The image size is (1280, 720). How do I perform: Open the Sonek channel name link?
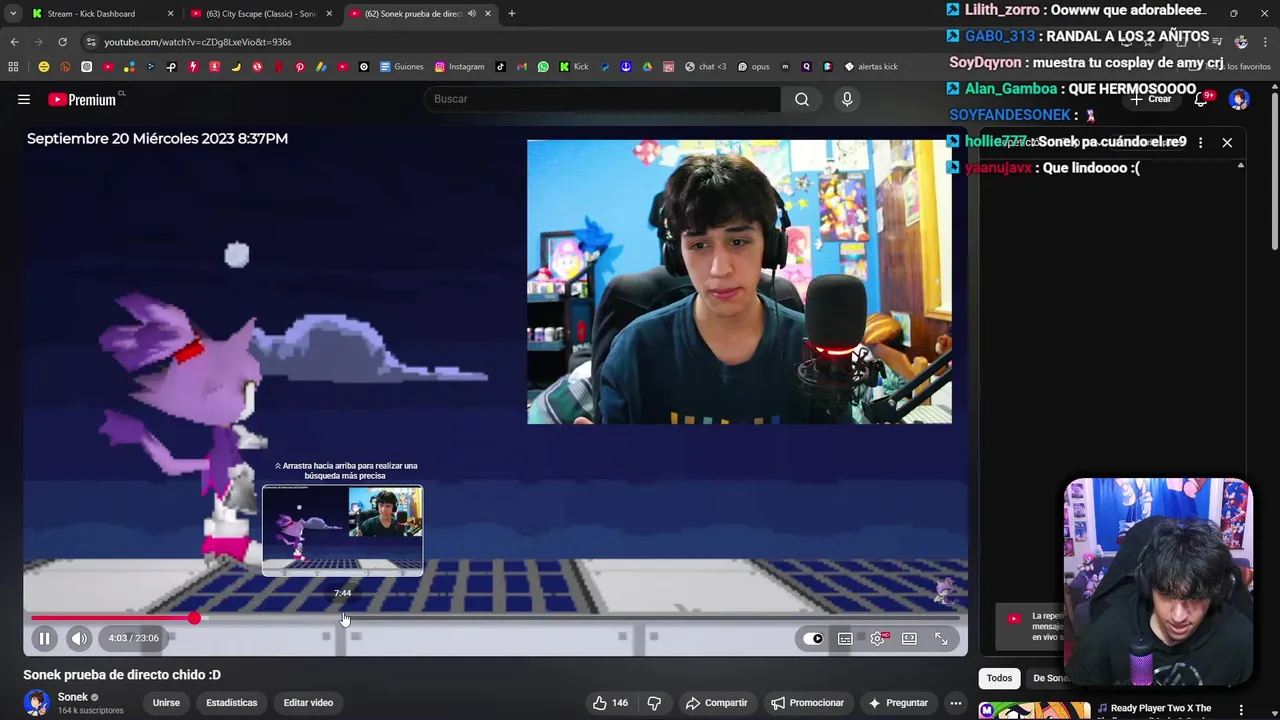(73, 697)
